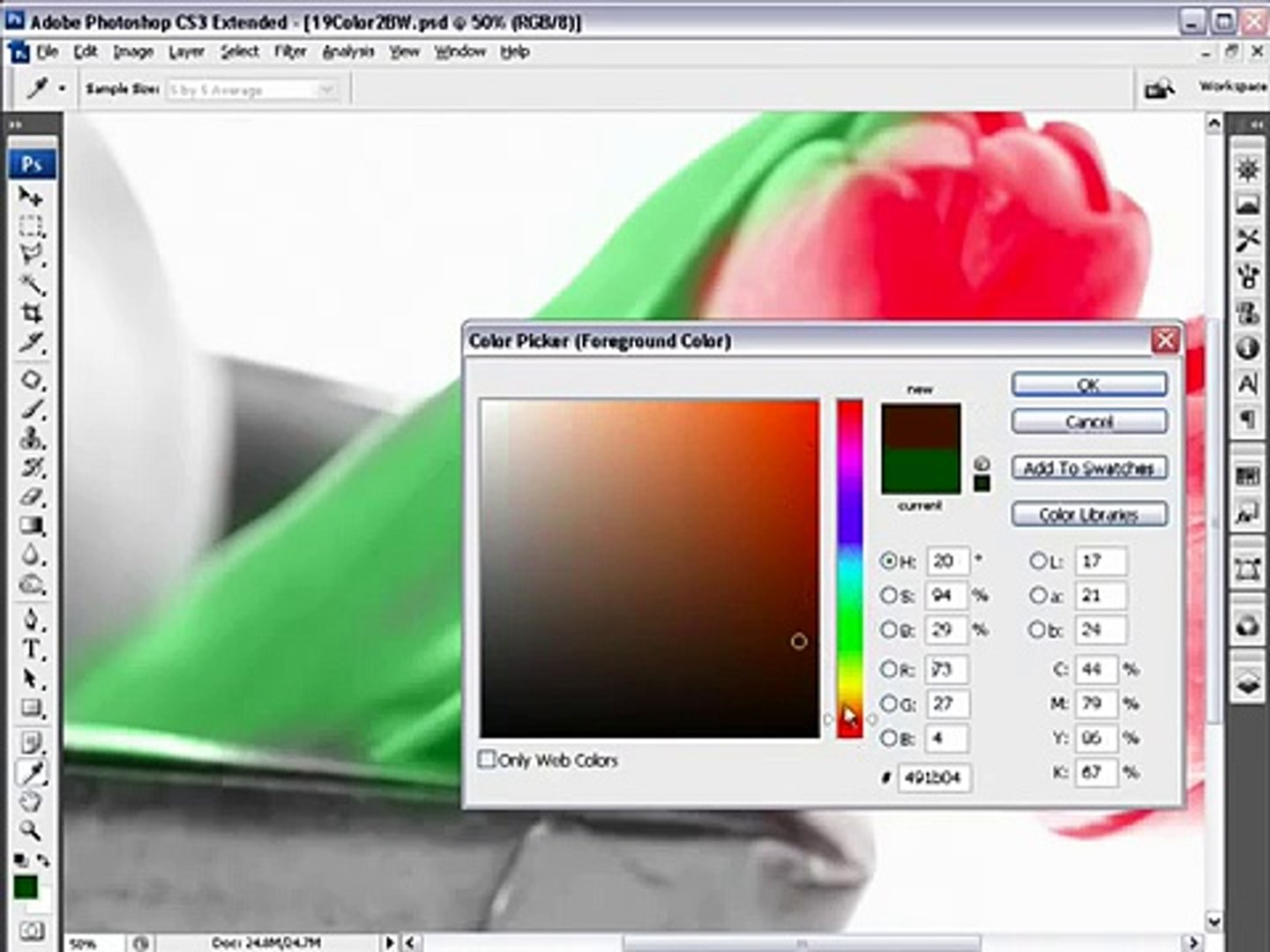Click Add To Swatches button
Screen dimensions: 1270x952
click(1089, 468)
